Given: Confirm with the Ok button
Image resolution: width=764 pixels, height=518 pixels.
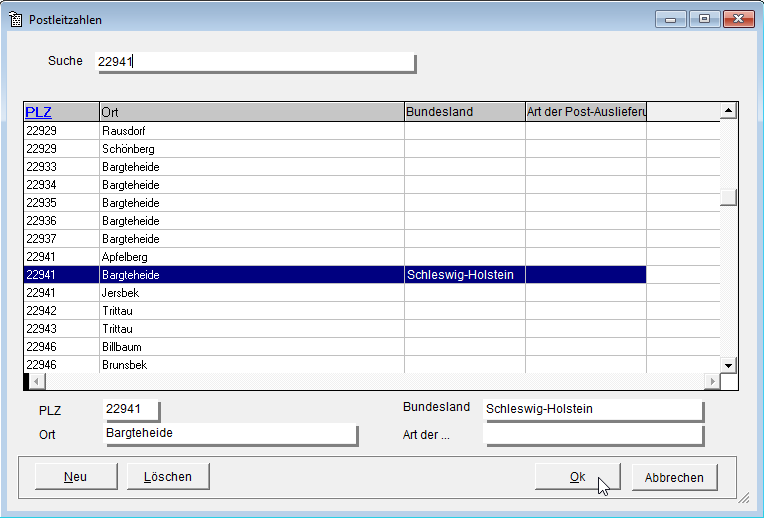Looking at the screenshot, I should pyautogui.click(x=577, y=477).
